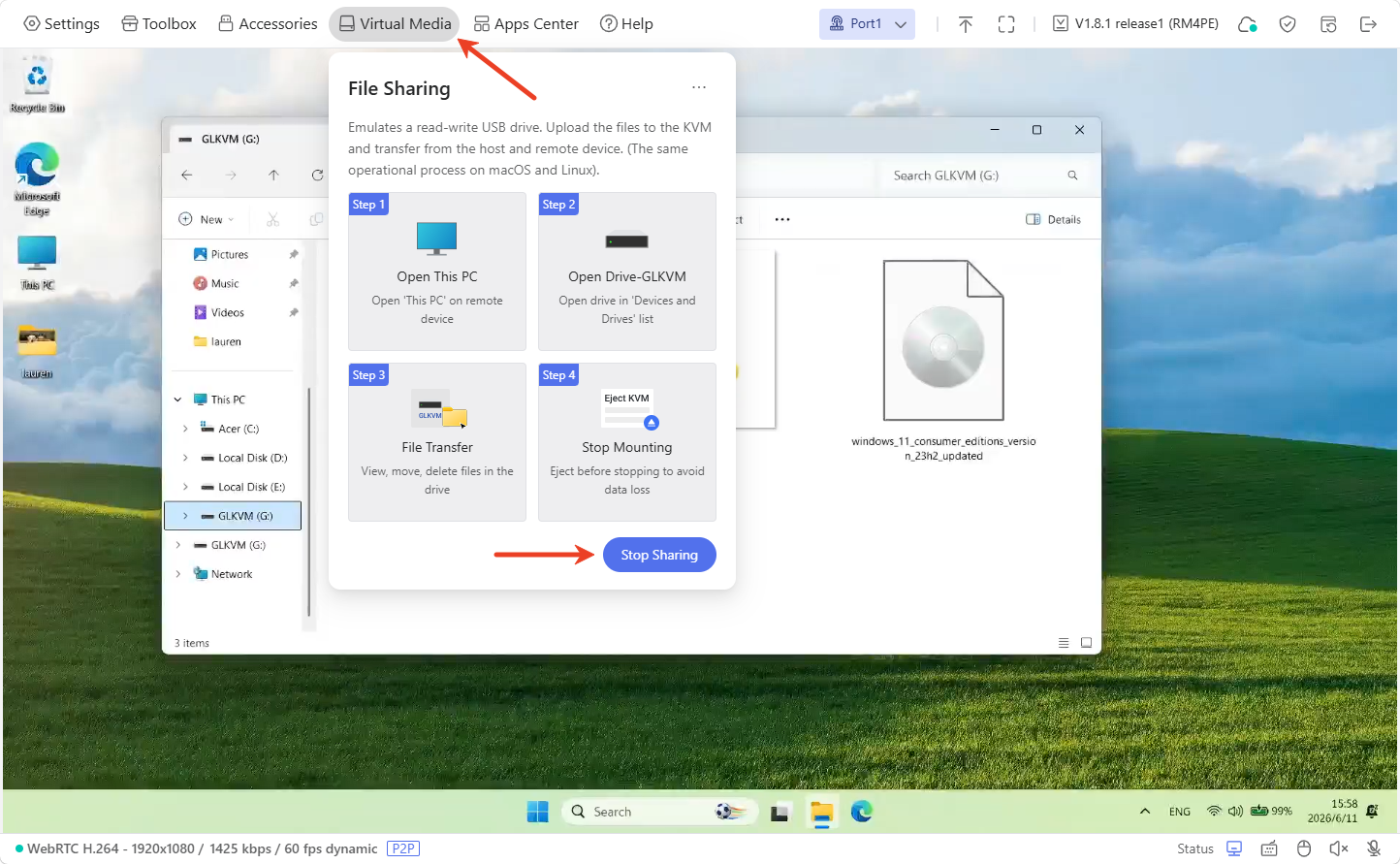Click the shield security icon in top bar

click(1288, 24)
